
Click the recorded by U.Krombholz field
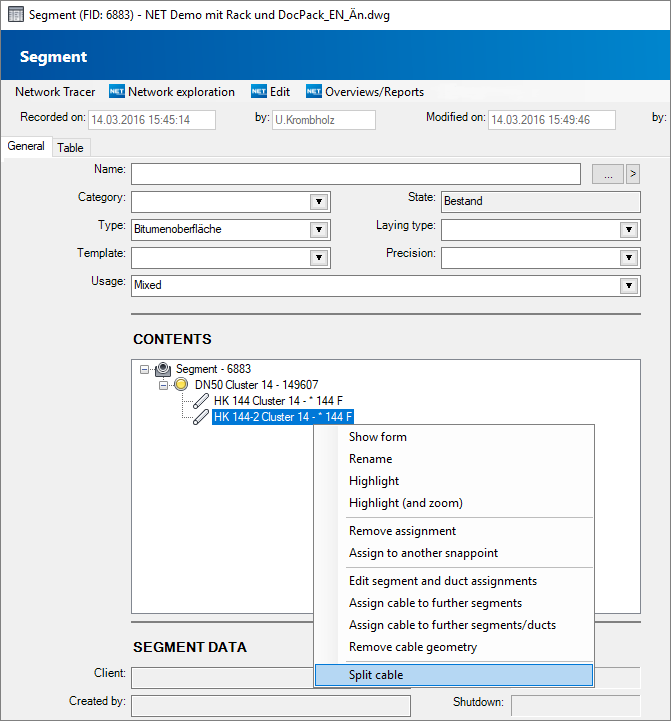tap(324, 120)
